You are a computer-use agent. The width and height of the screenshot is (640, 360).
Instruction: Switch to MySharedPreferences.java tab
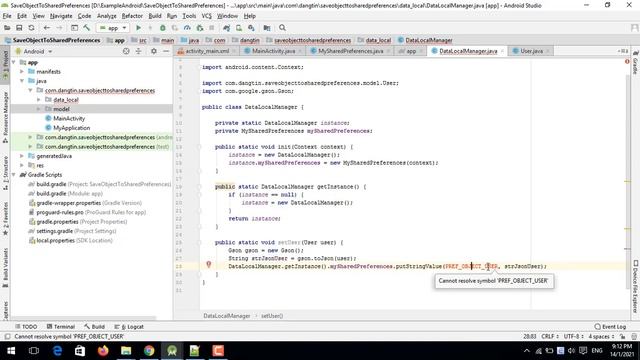pyautogui.click(x=350, y=51)
